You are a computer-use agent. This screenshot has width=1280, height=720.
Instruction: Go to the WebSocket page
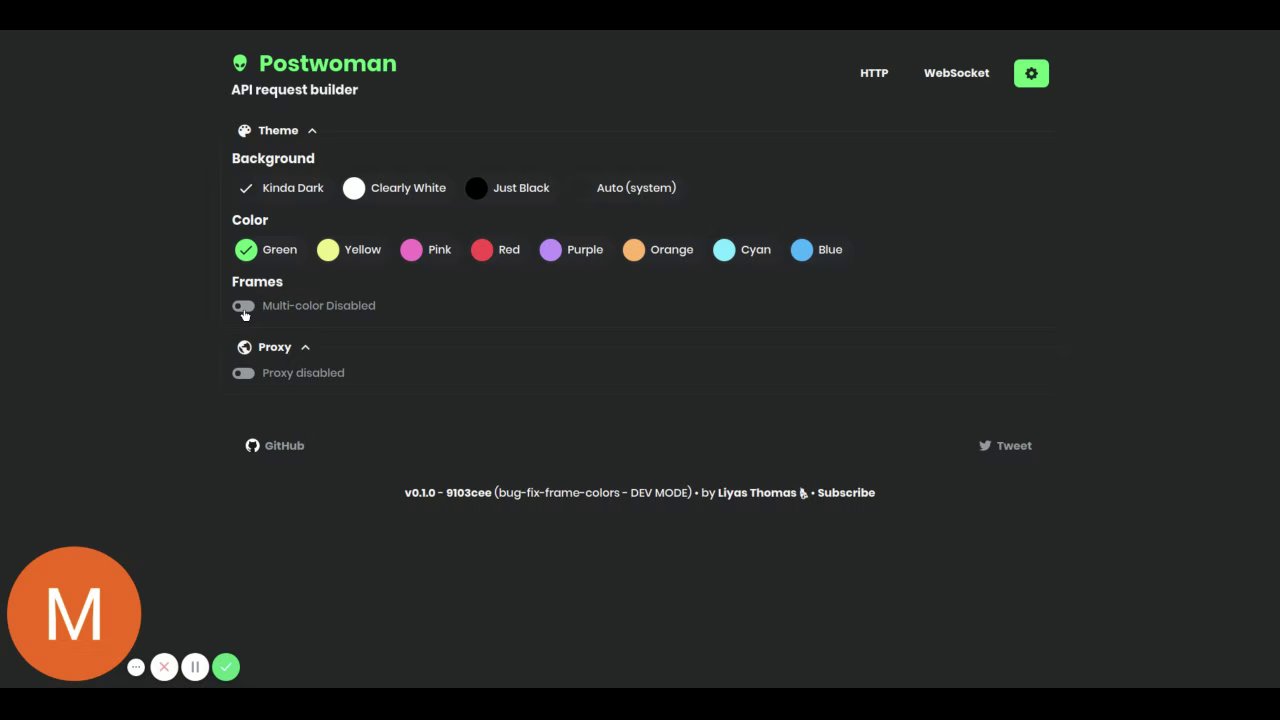click(956, 73)
